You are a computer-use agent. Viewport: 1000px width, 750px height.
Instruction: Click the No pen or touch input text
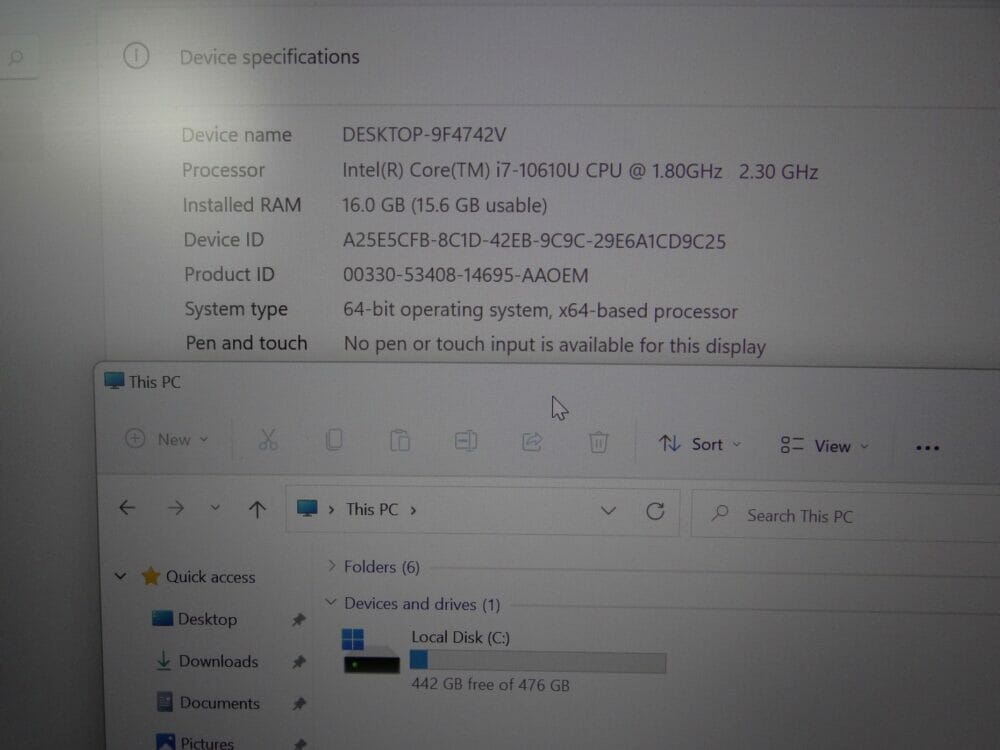pyautogui.click(x=554, y=345)
